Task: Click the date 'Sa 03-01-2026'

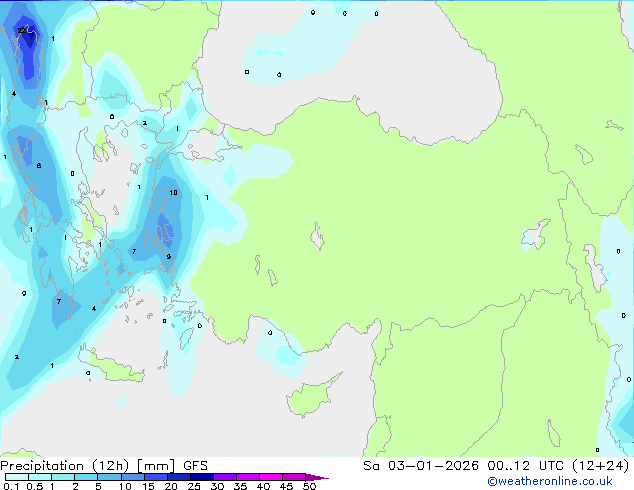Action: [421, 466]
